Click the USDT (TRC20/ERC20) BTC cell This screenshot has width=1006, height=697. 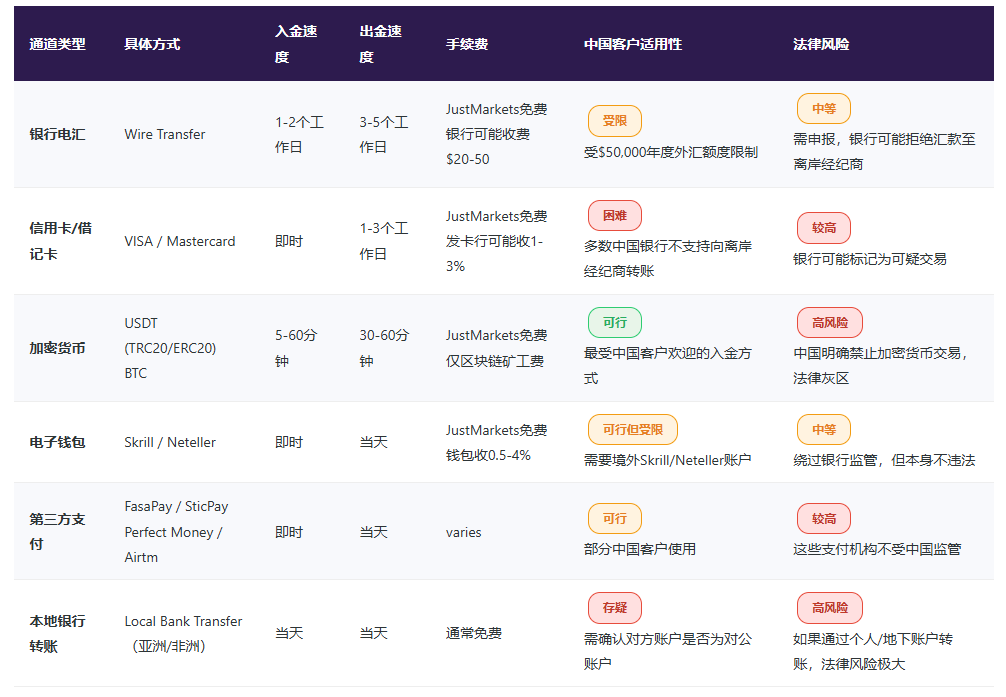coord(170,348)
